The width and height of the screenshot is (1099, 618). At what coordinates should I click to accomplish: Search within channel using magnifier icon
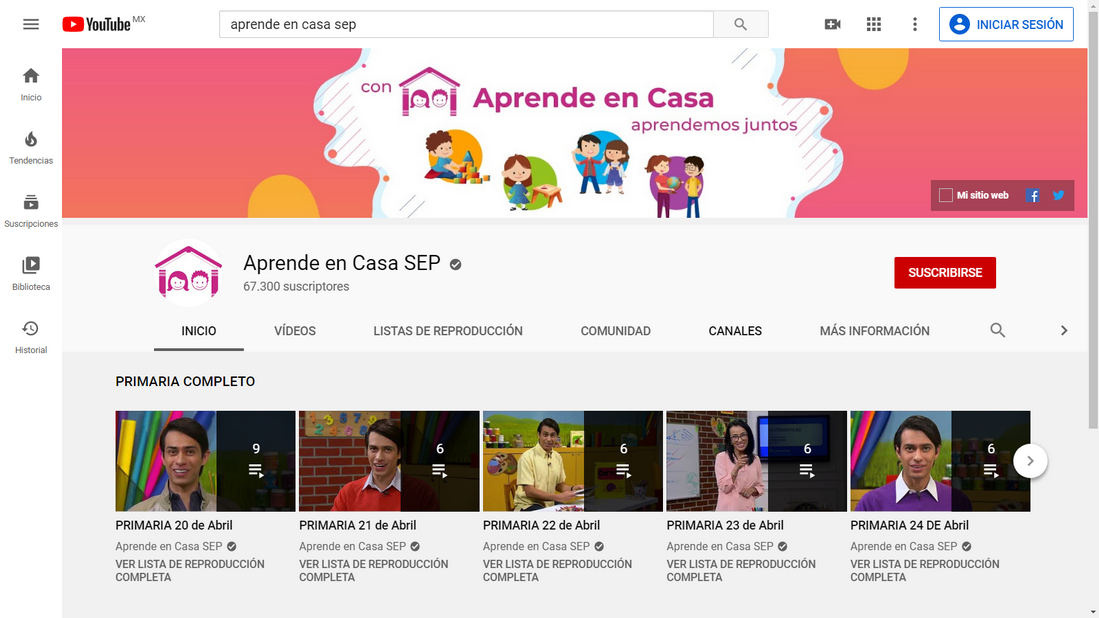coord(997,330)
